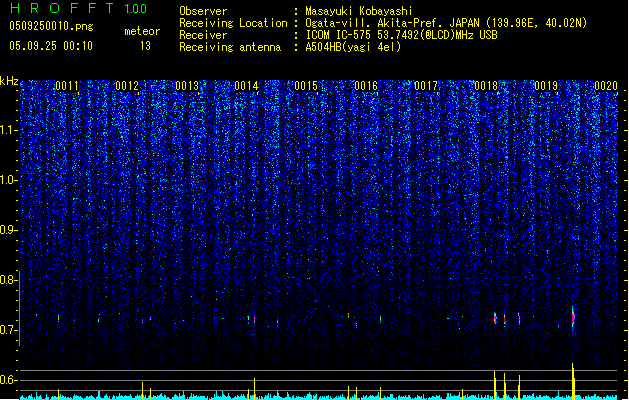Click the meteor count value 13
Image resolution: width=629 pixels, height=400 pixels.
point(145,46)
